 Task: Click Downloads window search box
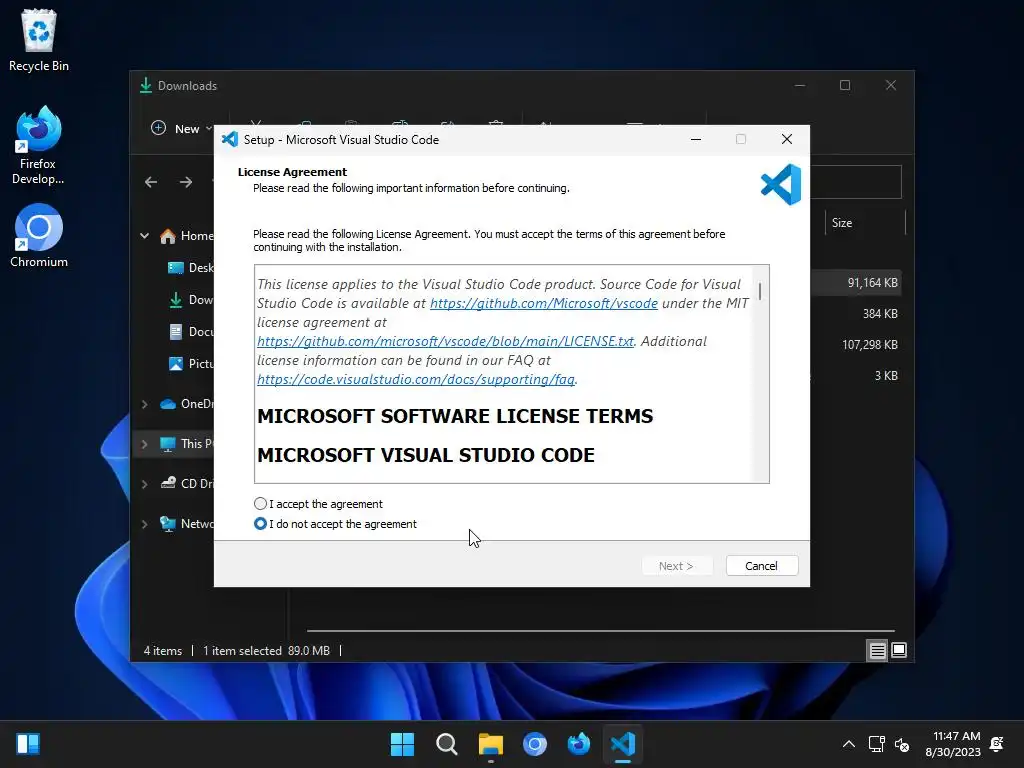point(856,182)
